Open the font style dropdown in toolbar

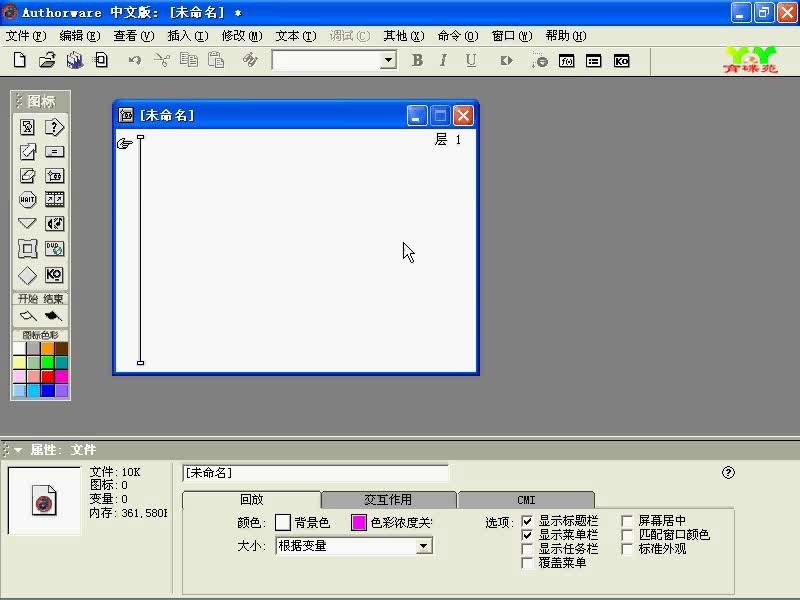click(x=389, y=60)
